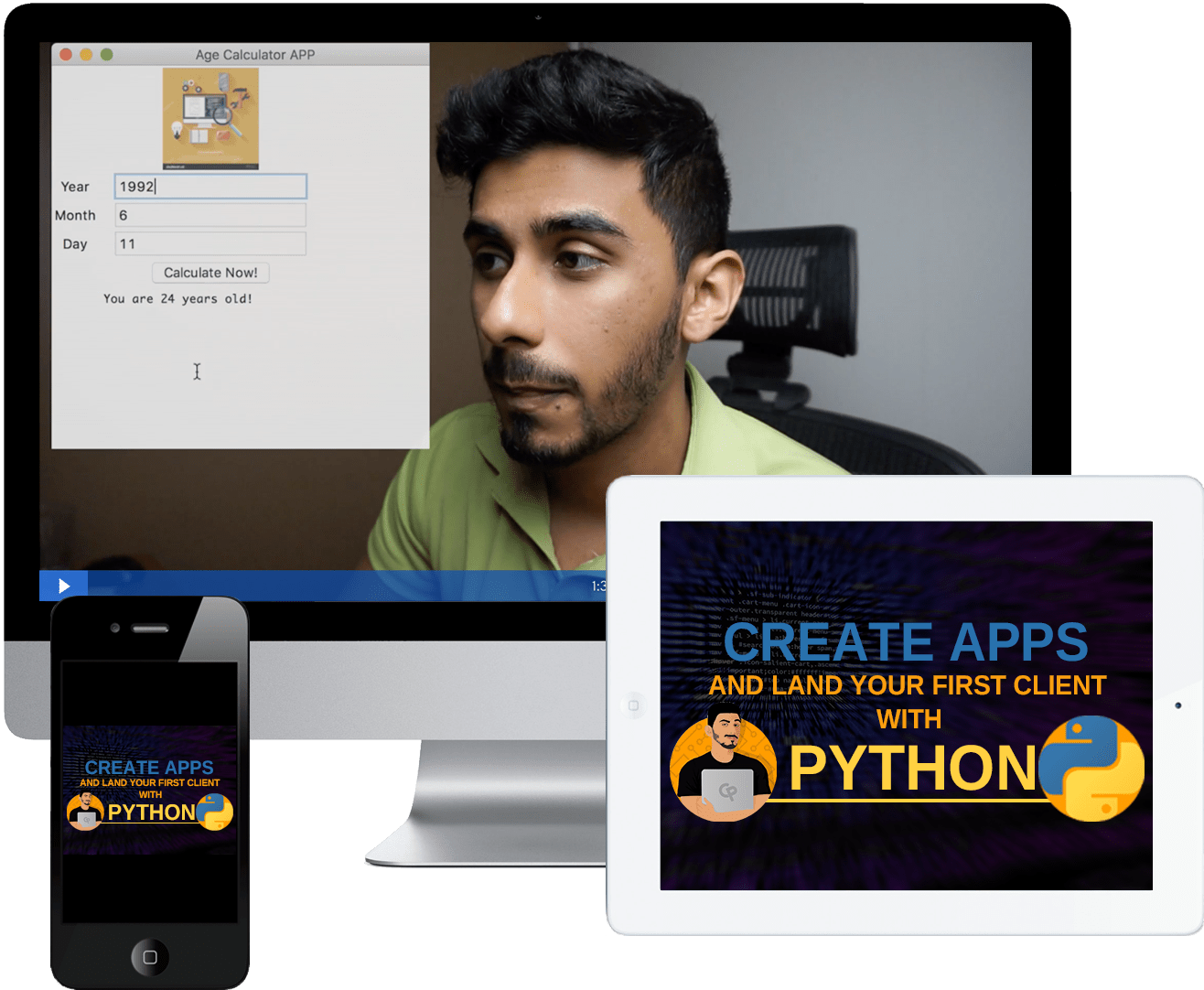Screen dimensions: 1204x990
Task: Click the blue video progress bar
Action: (x=347, y=586)
